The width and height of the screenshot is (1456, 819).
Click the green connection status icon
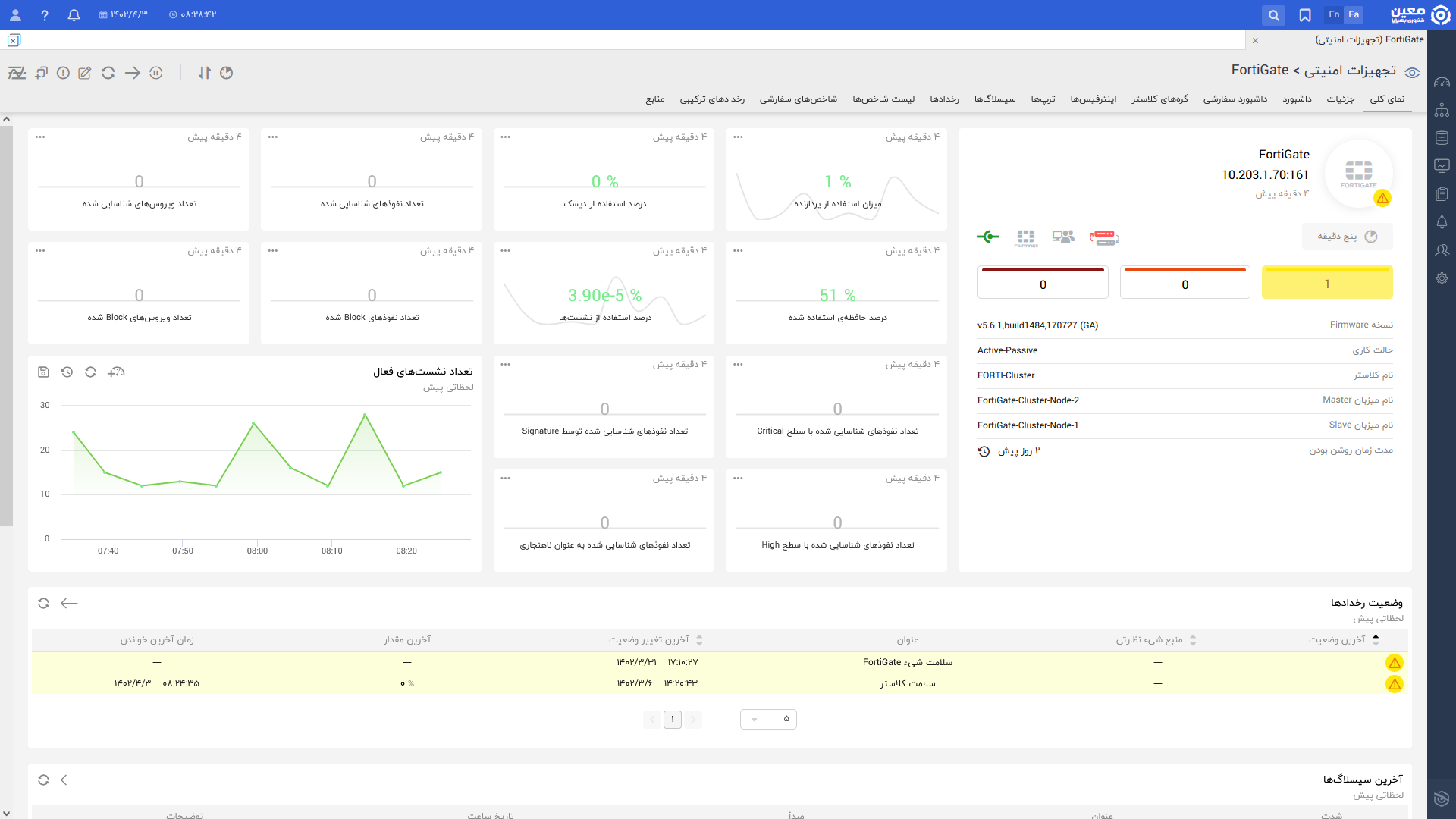point(988,237)
